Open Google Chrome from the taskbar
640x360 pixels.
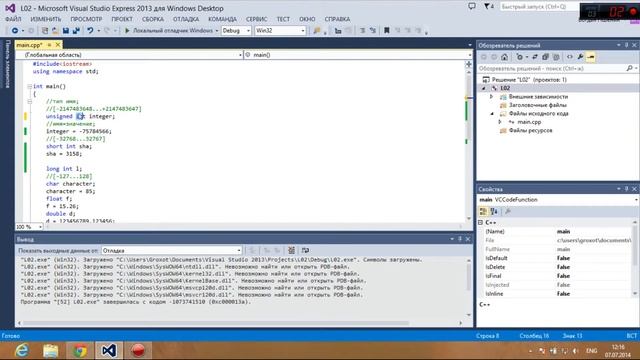[x=80, y=351]
